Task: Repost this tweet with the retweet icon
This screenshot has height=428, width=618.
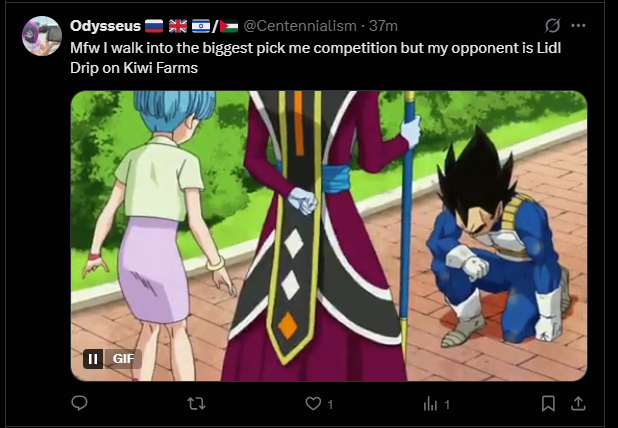Action: [x=196, y=404]
